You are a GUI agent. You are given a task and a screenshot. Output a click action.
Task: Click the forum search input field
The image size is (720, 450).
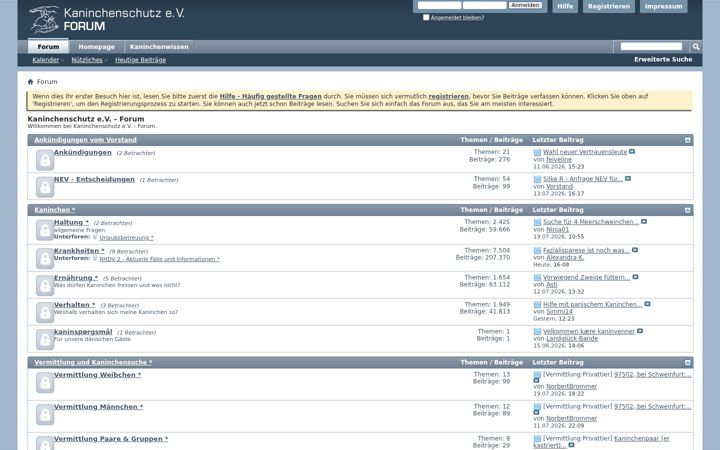click(651, 46)
